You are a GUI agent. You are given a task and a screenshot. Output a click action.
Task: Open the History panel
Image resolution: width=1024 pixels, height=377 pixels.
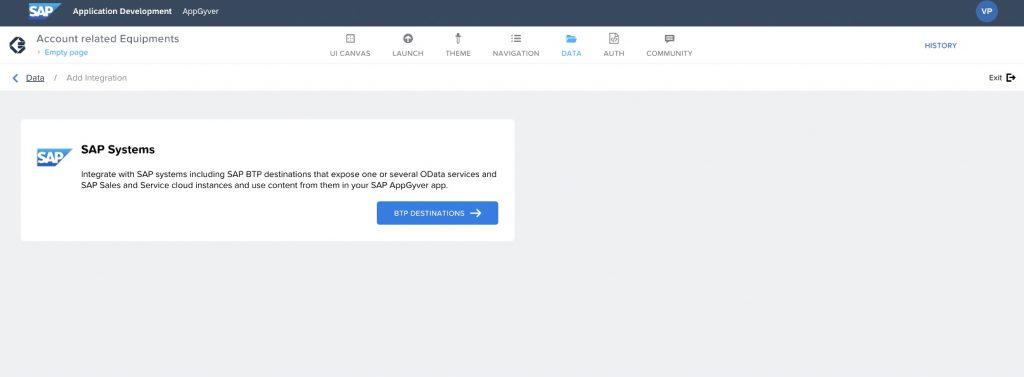pyautogui.click(x=940, y=46)
